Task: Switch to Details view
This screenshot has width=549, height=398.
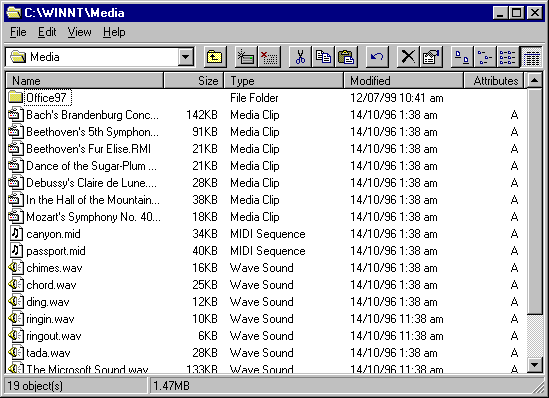Action: pos(531,57)
